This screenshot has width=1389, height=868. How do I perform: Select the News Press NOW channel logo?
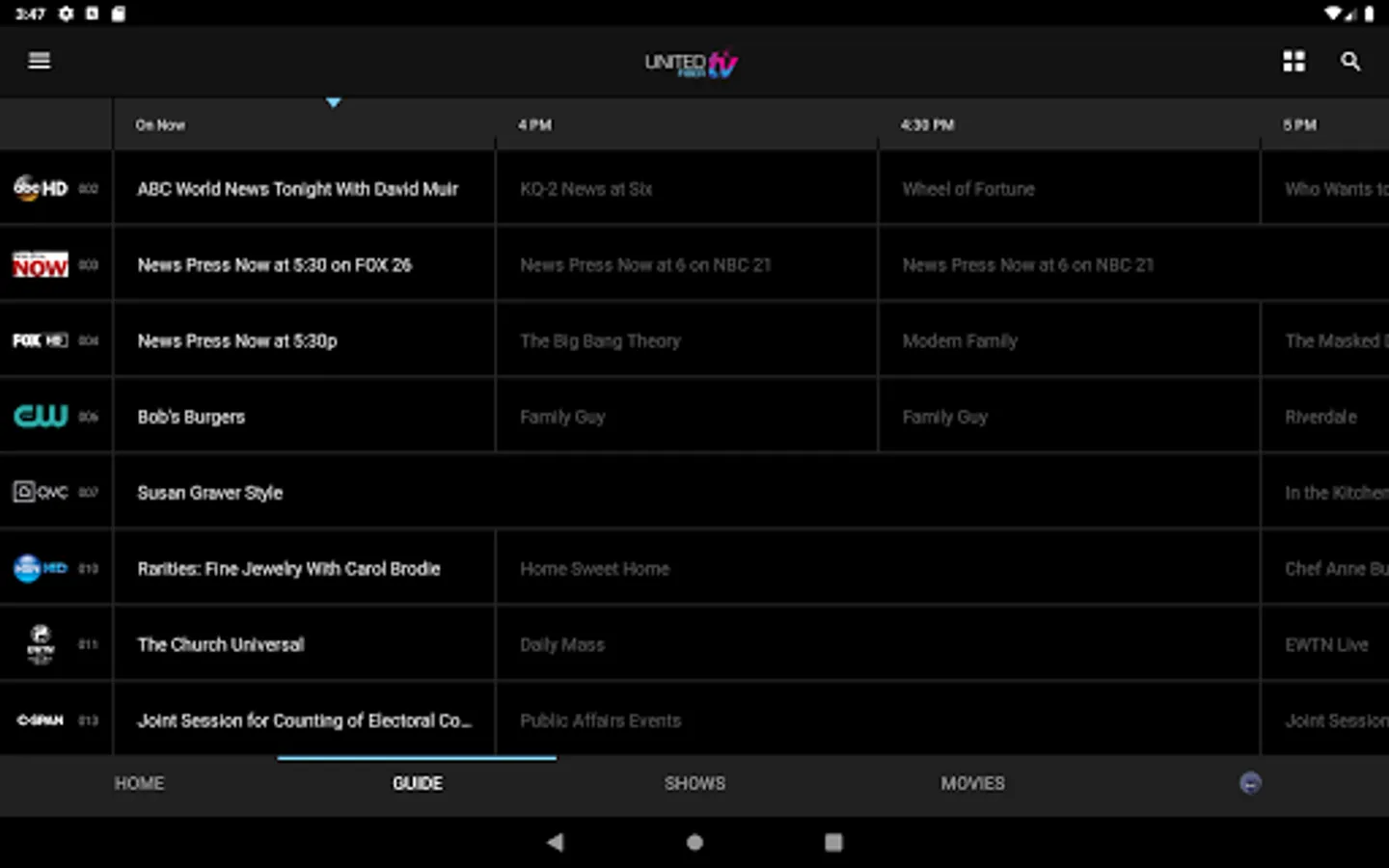41,264
